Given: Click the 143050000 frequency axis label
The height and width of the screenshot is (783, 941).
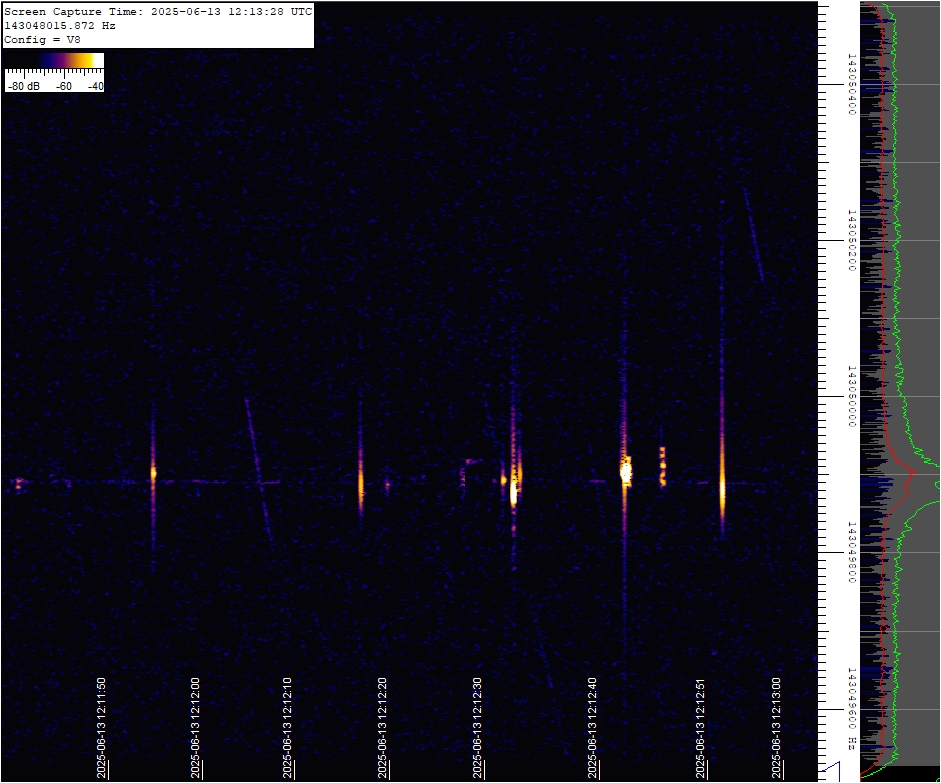Looking at the screenshot, I should pos(850,396).
